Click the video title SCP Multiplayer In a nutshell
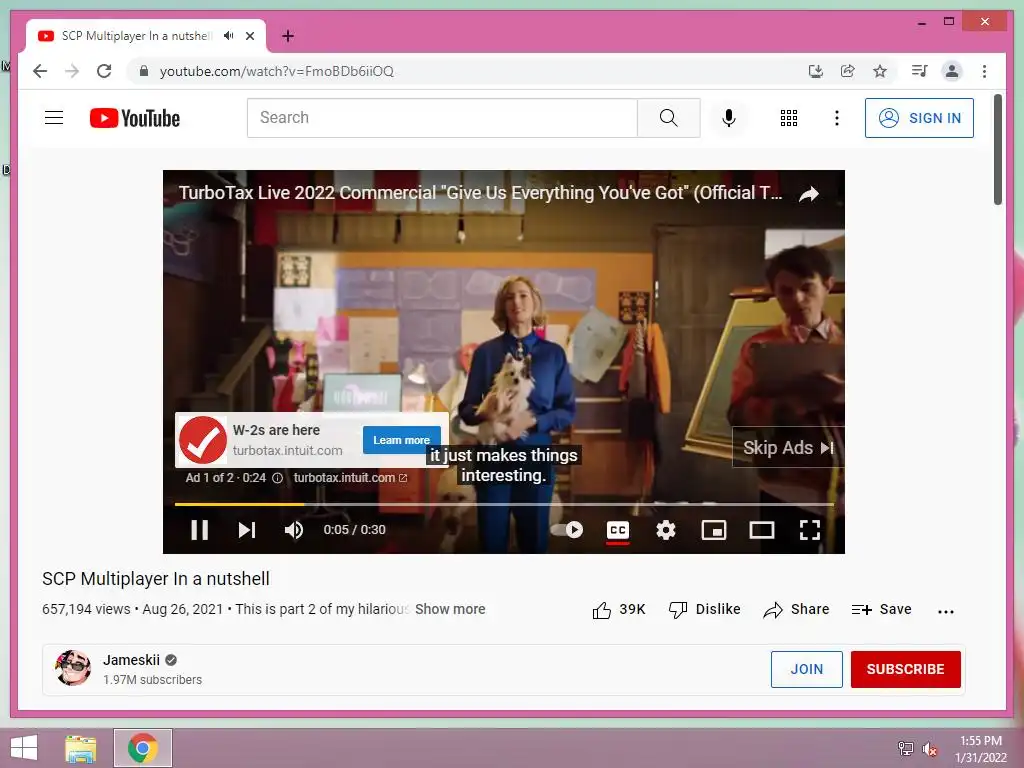The image size is (1024, 768). click(x=155, y=579)
